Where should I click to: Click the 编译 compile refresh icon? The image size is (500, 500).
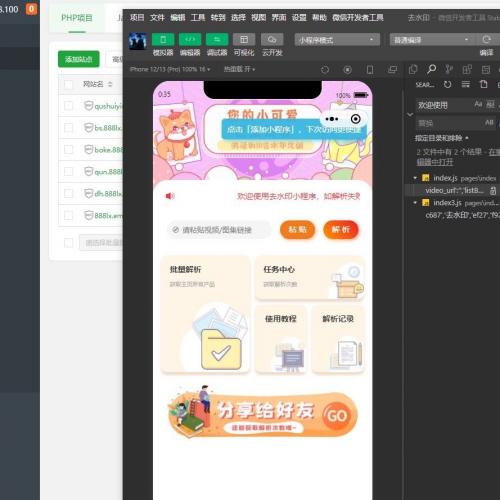pyautogui.click(x=486, y=40)
